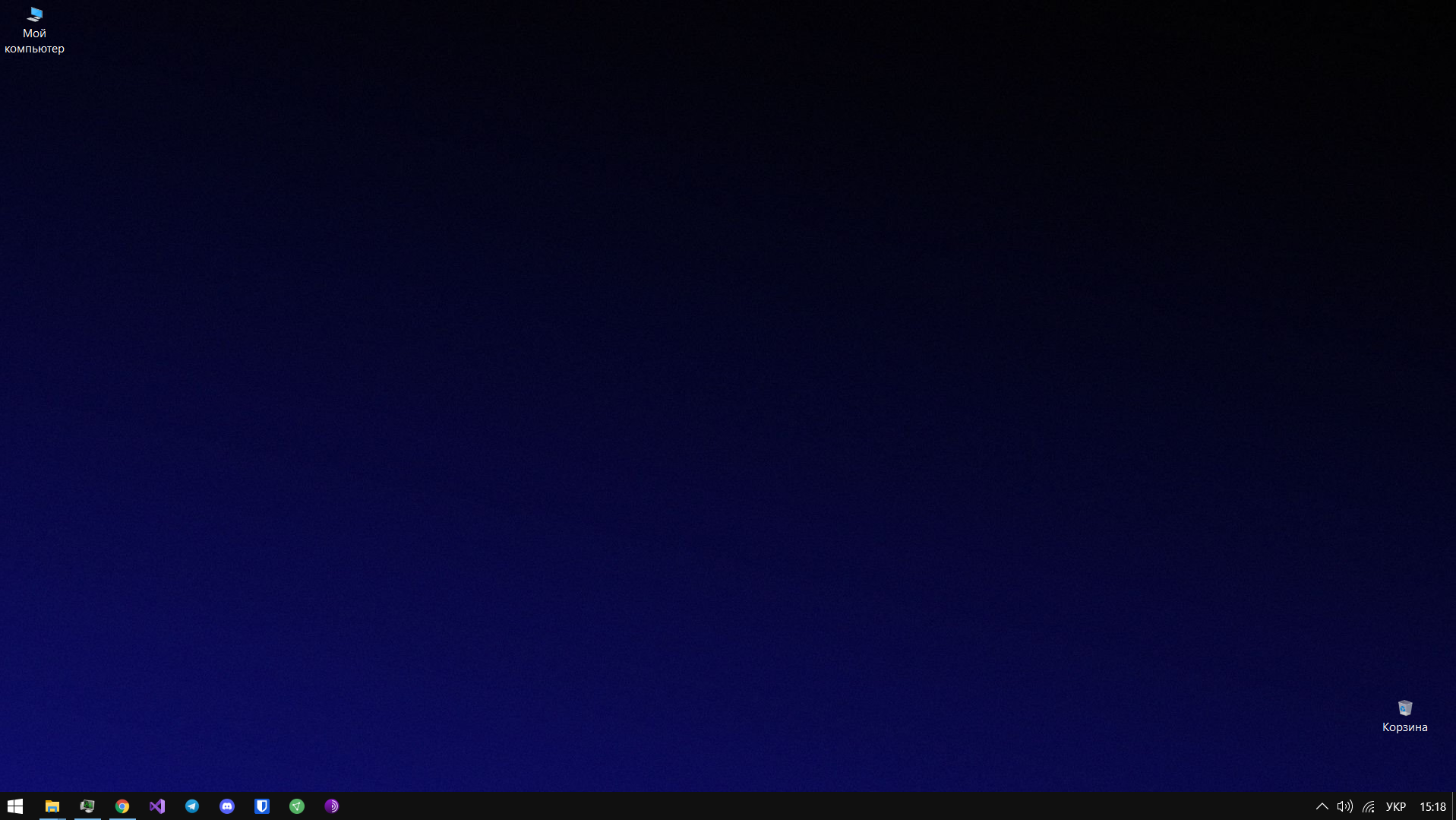Open Visual Studio from the taskbar
The image size is (1456, 820).
(x=157, y=806)
